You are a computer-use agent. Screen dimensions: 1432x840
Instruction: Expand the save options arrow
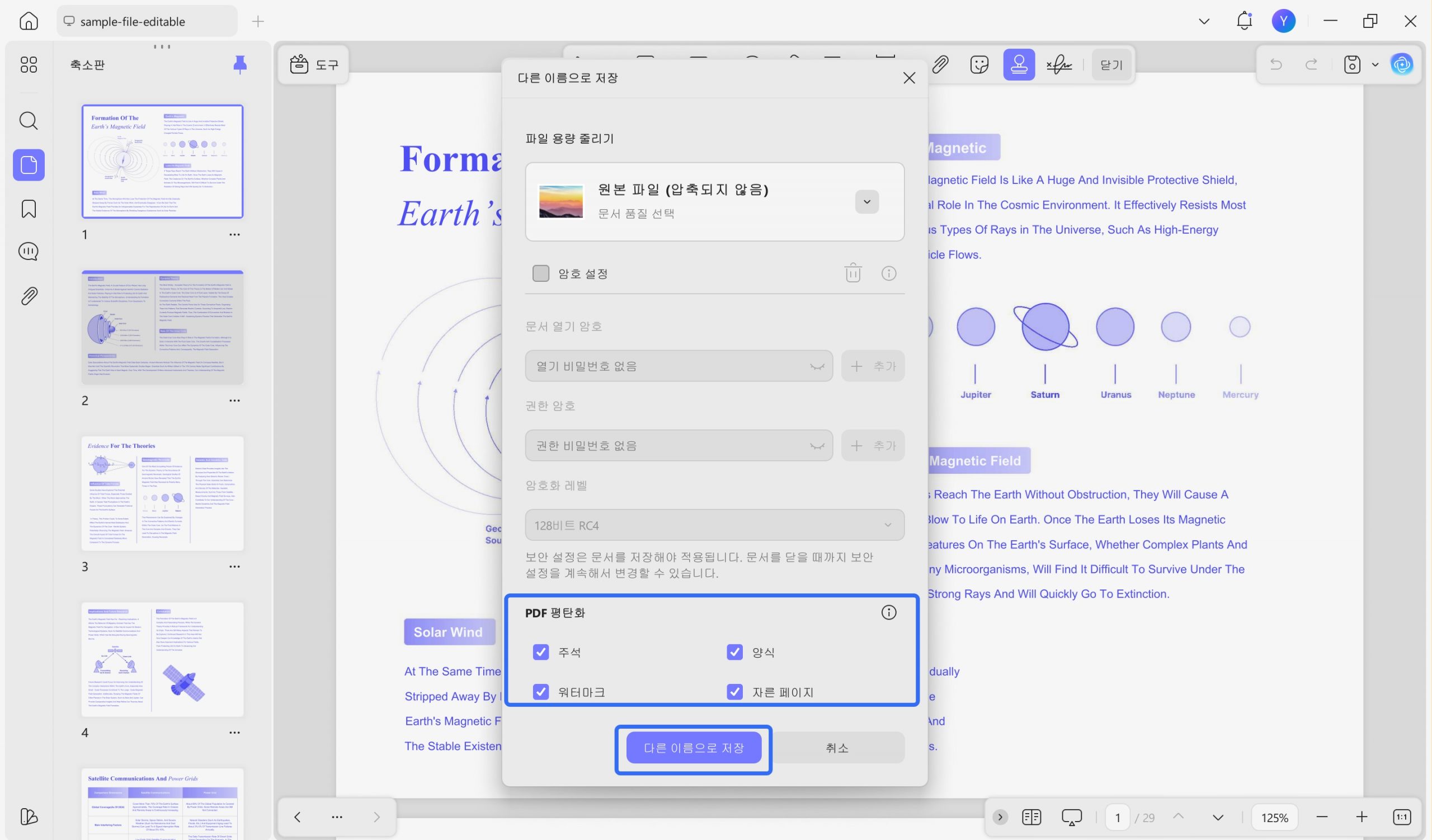(1375, 65)
